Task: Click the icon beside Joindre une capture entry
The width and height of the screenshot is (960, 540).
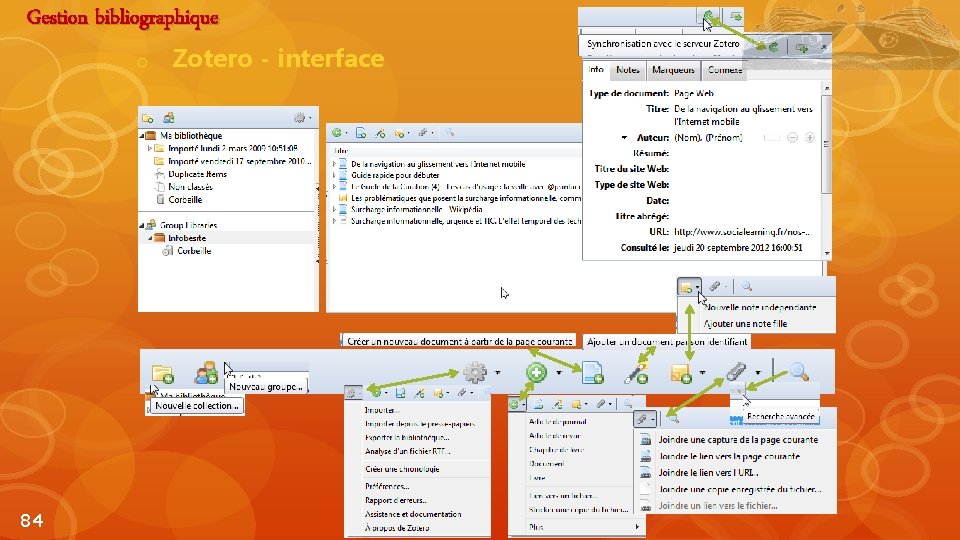Action: point(645,440)
